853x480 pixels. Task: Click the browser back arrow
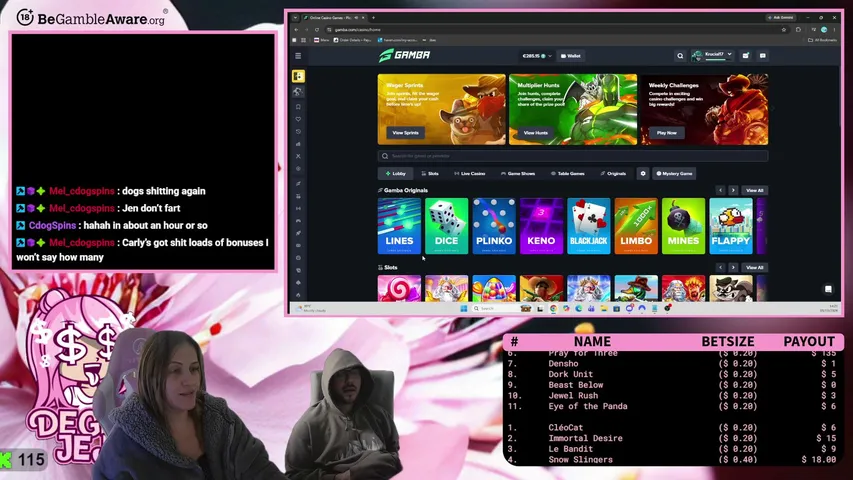[x=296, y=30]
